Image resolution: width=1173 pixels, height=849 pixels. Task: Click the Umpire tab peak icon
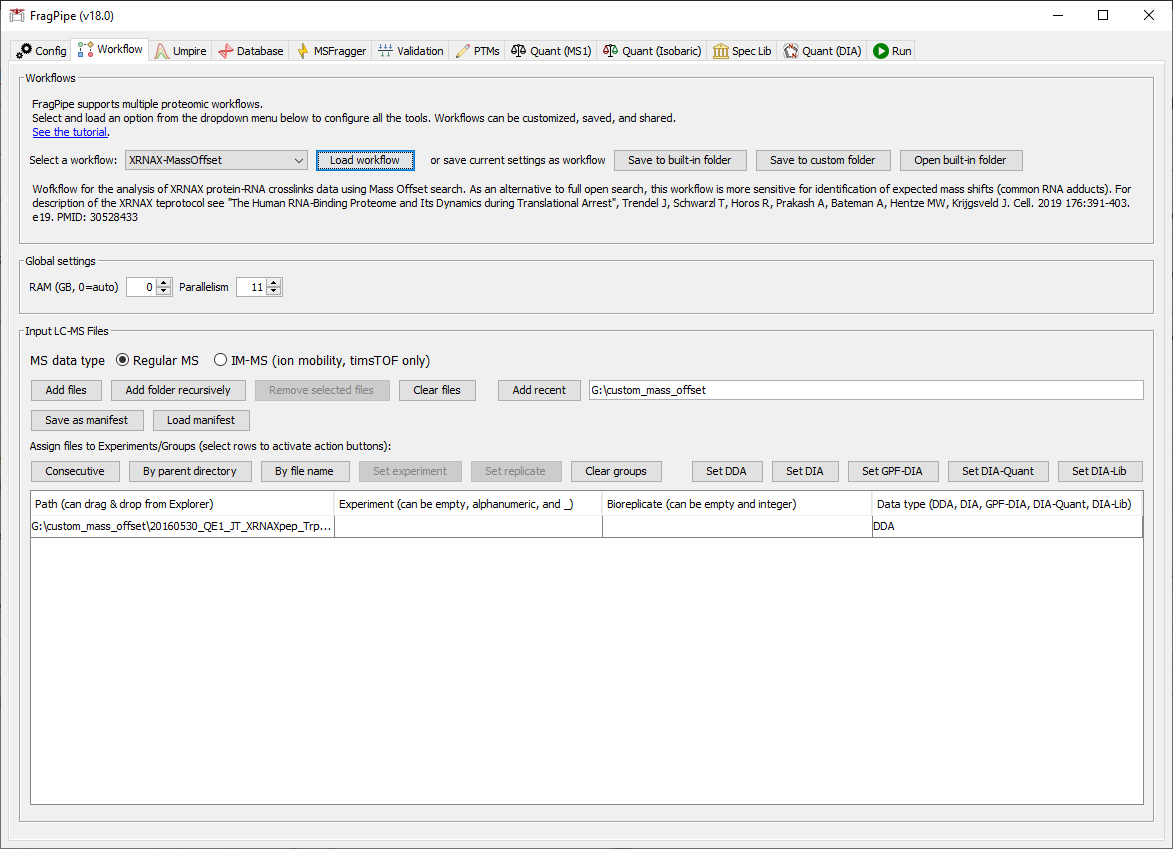point(162,51)
